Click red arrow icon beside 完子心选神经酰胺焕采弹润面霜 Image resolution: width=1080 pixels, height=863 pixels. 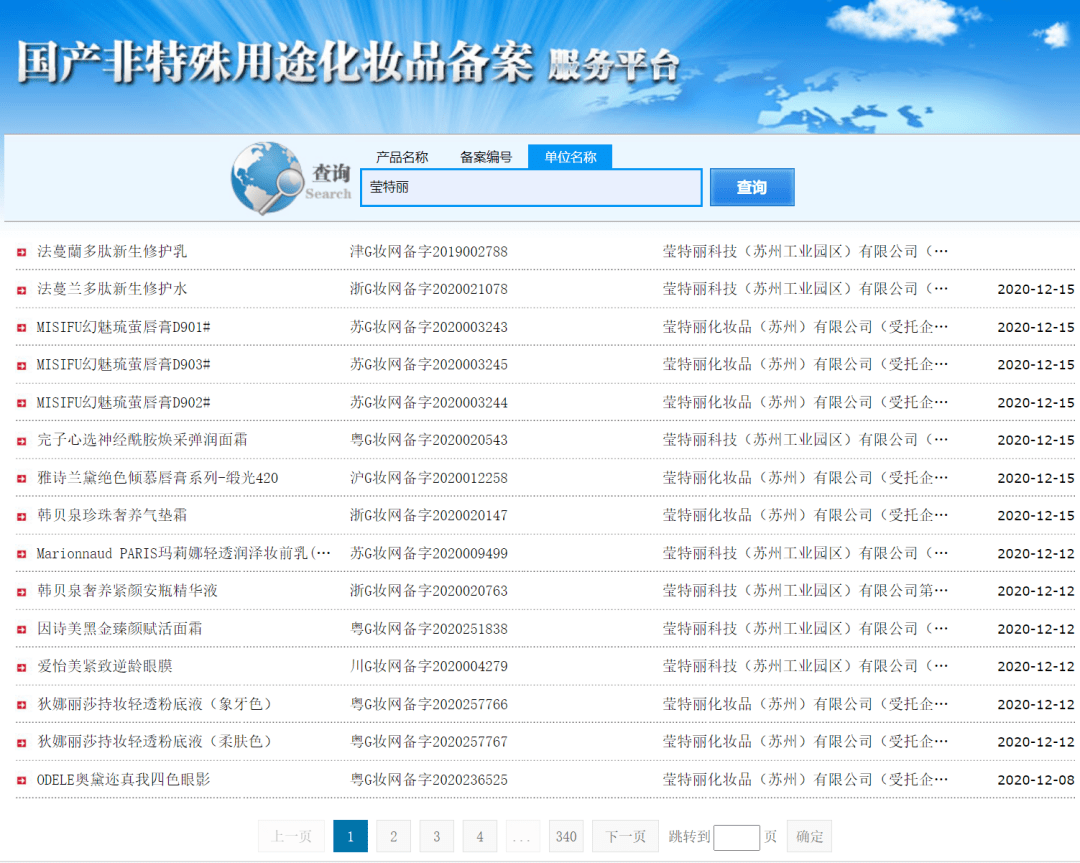pyautogui.click(x=21, y=441)
